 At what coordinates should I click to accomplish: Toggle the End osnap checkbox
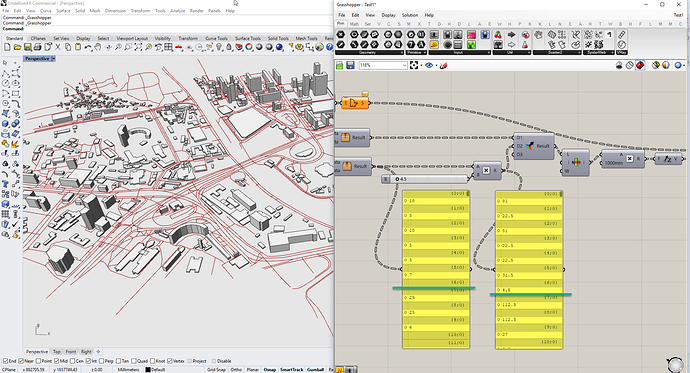5,361
